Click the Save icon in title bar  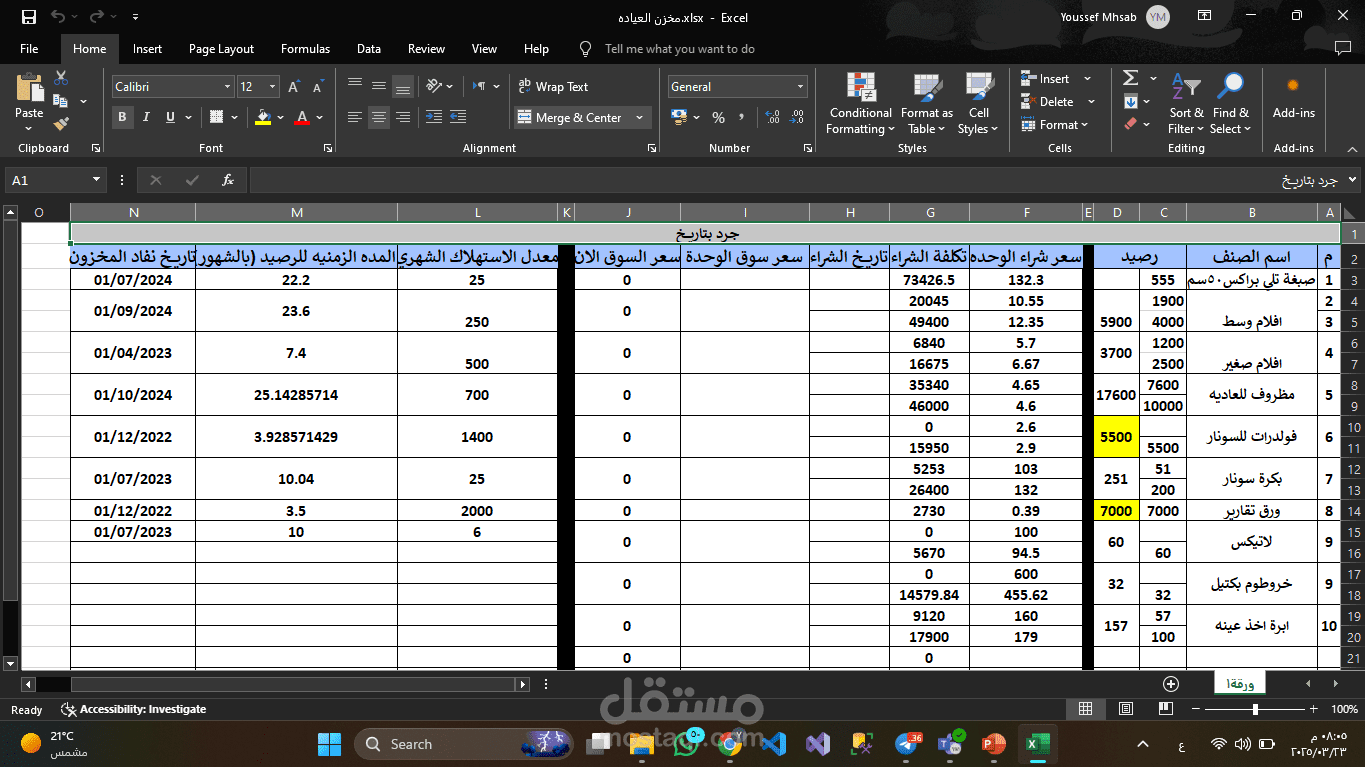click(29, 17)
